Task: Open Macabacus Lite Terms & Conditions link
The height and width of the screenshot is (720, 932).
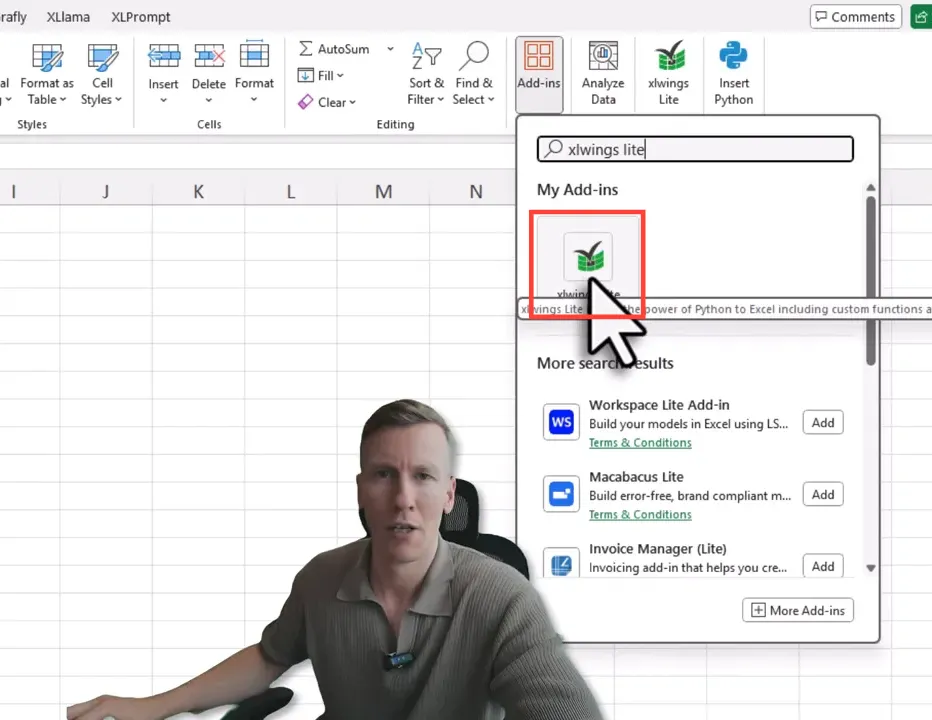Action: point(640,514)
